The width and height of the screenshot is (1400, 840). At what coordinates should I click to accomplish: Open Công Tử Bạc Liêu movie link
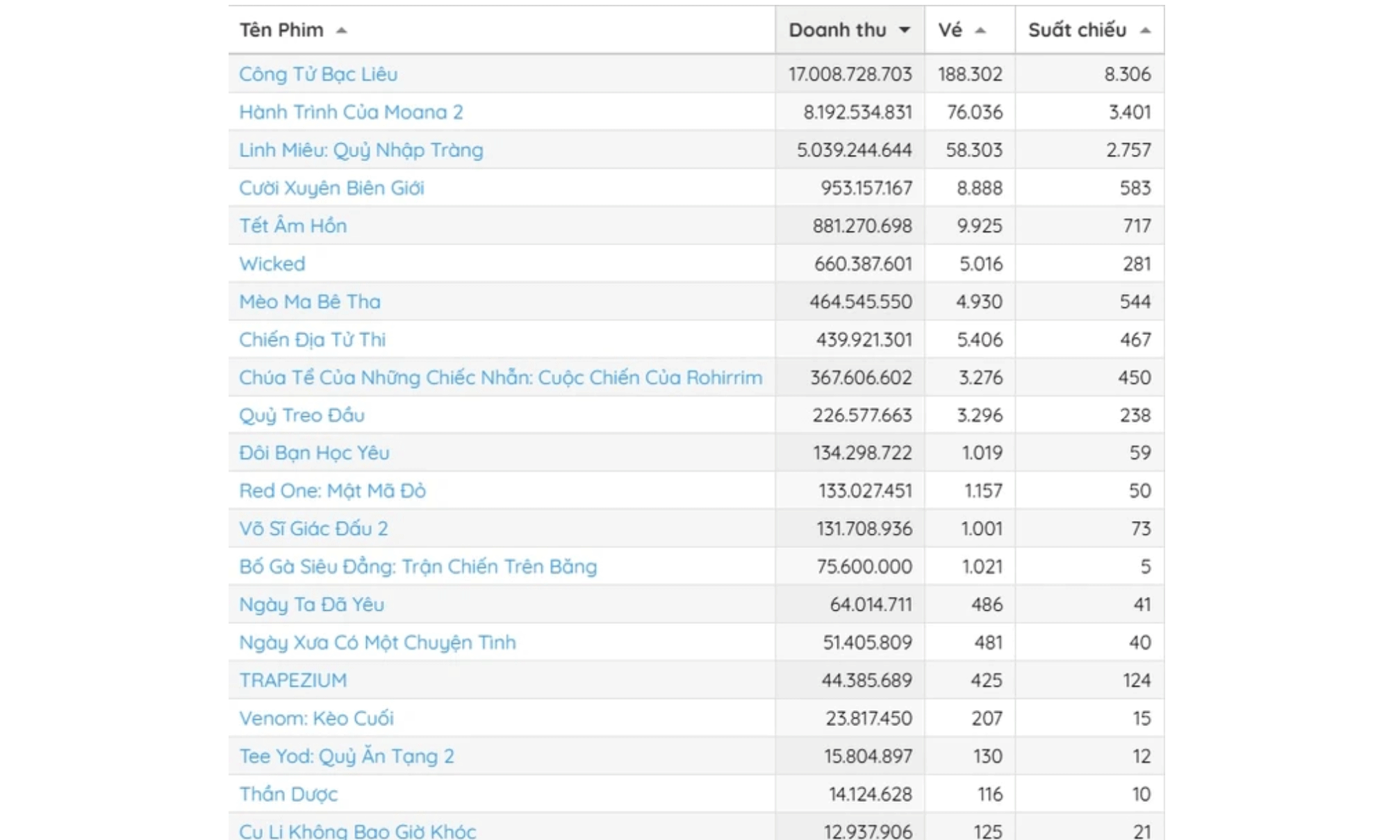click(x=318, y=74)
